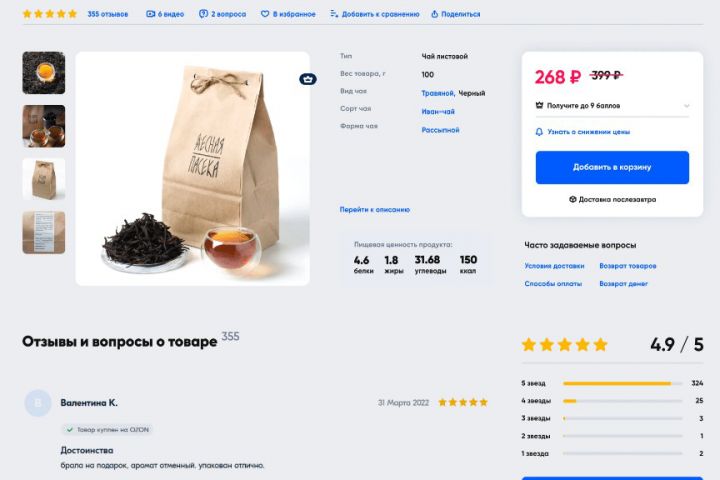Click the Добавить к сравнению compare icon
The image size is (720, 480).
pos(334,14)
